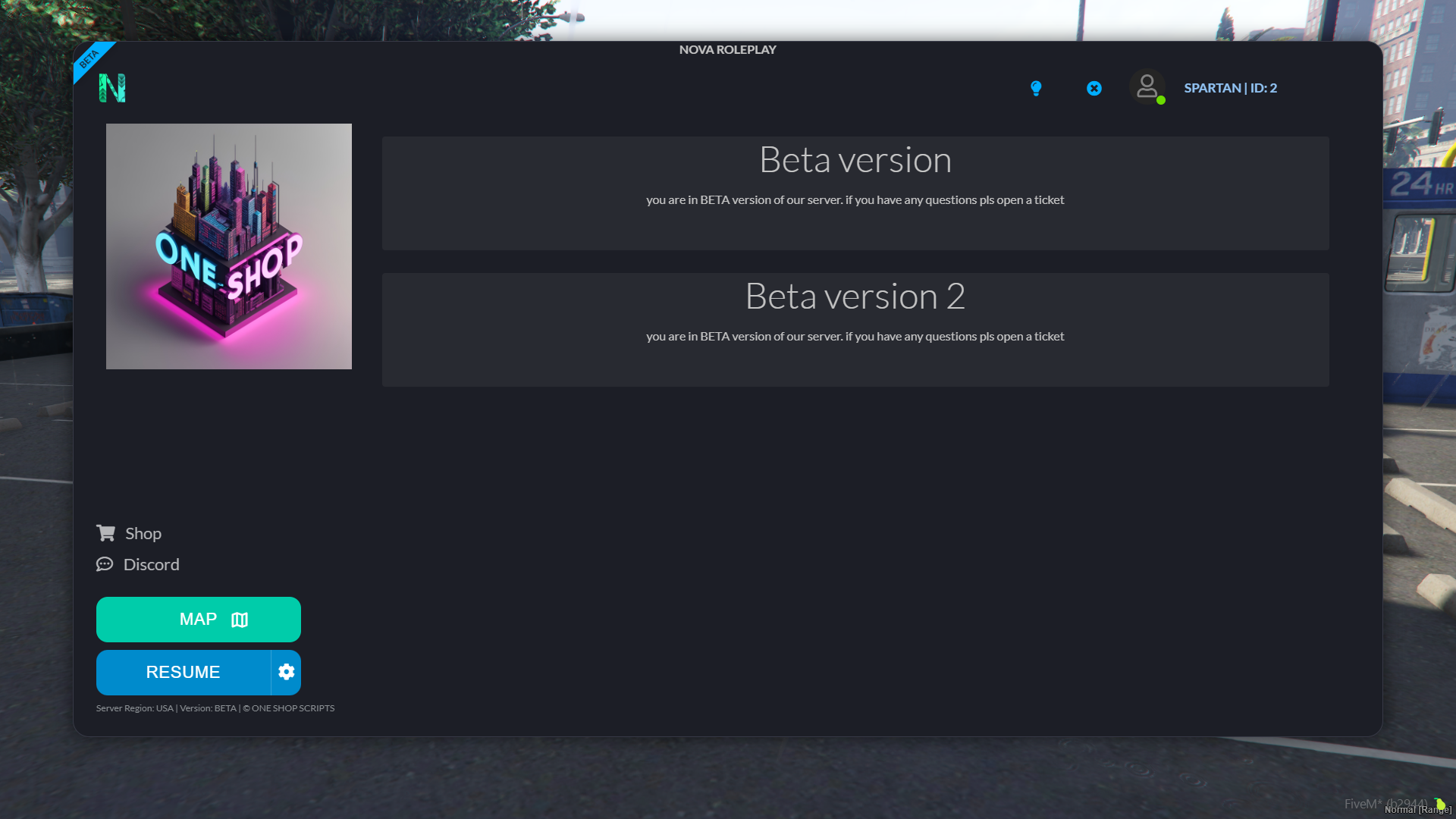
Task: Click the green N logo
Action: (112, 88)
